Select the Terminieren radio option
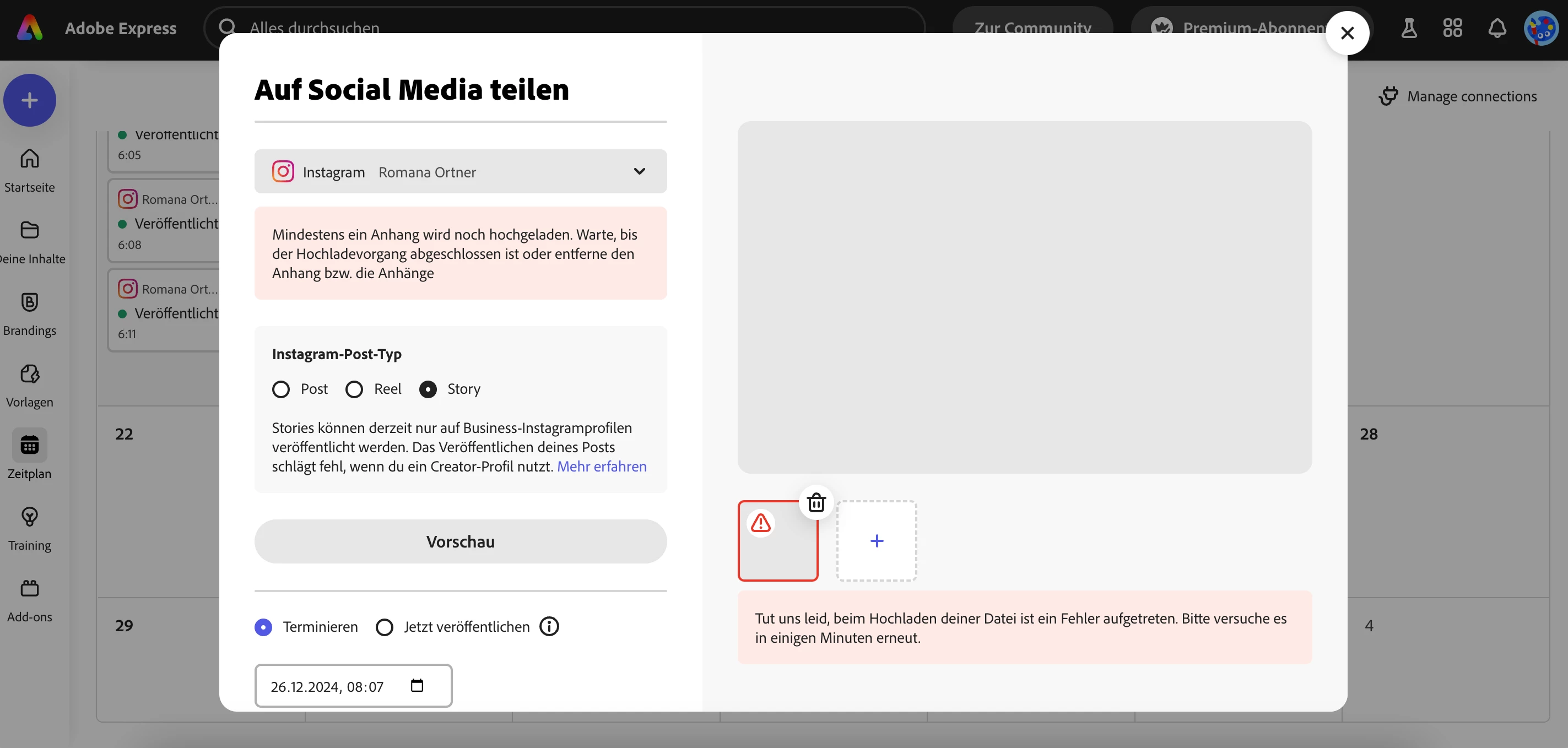This screenshot has height=748, width=1568. pyautogui.click(x=263, y=627)
